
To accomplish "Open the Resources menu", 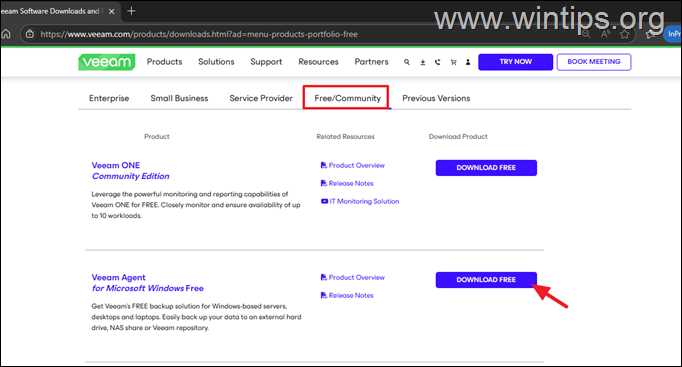I will [318, 62].
